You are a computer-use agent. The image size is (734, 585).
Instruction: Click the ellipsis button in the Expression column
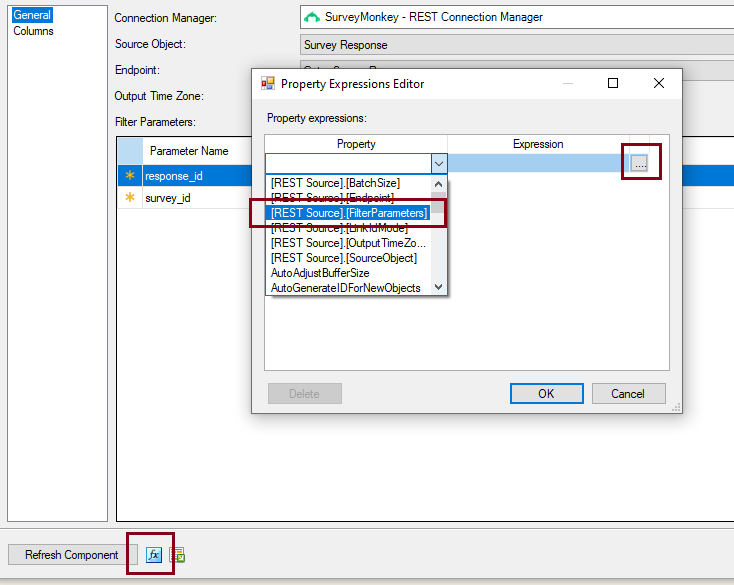639,163
